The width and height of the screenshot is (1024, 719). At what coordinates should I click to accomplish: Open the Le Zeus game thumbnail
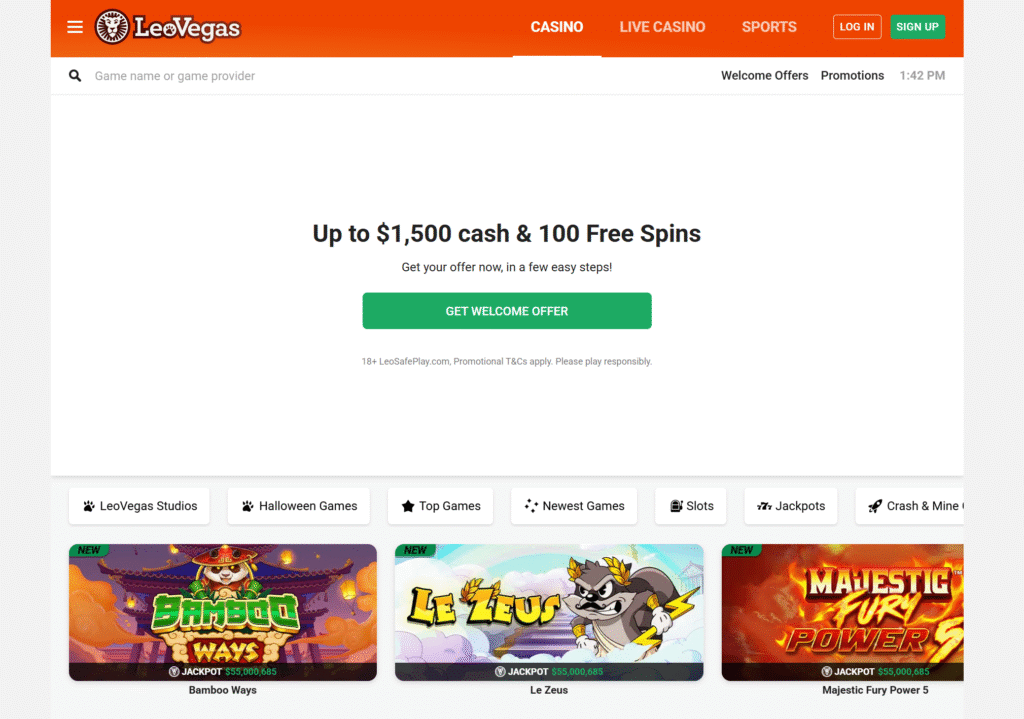click(549, 612)
